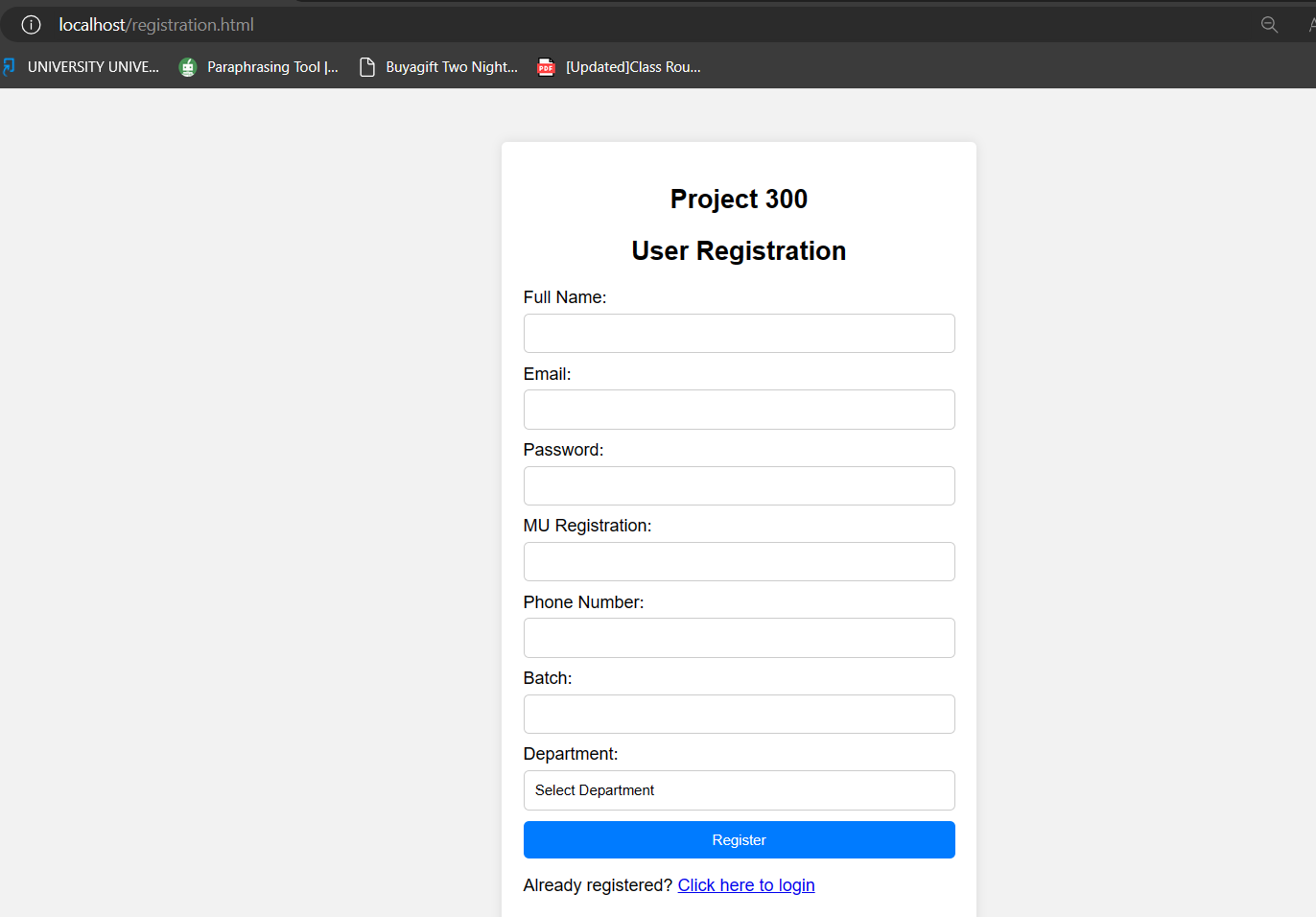Focus the Phone Number input field

click(x=739, y=638)
